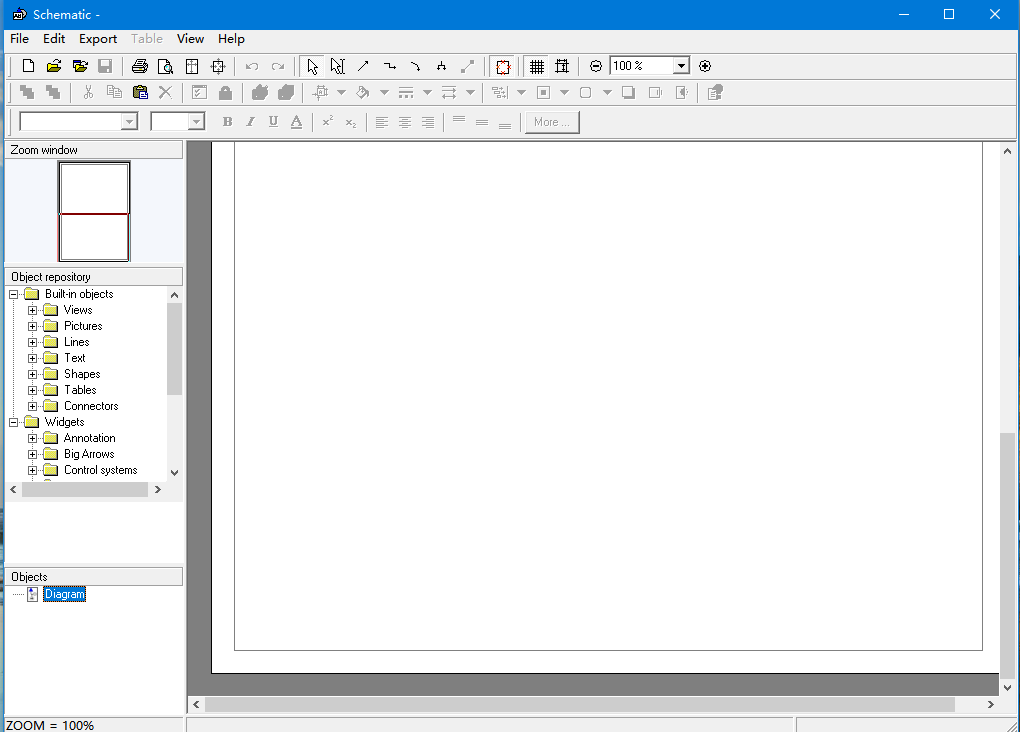This screenshot has width=1020, height=732.
Task: Toggle the snap-to-grid button
Action: [x=562, y=66]
